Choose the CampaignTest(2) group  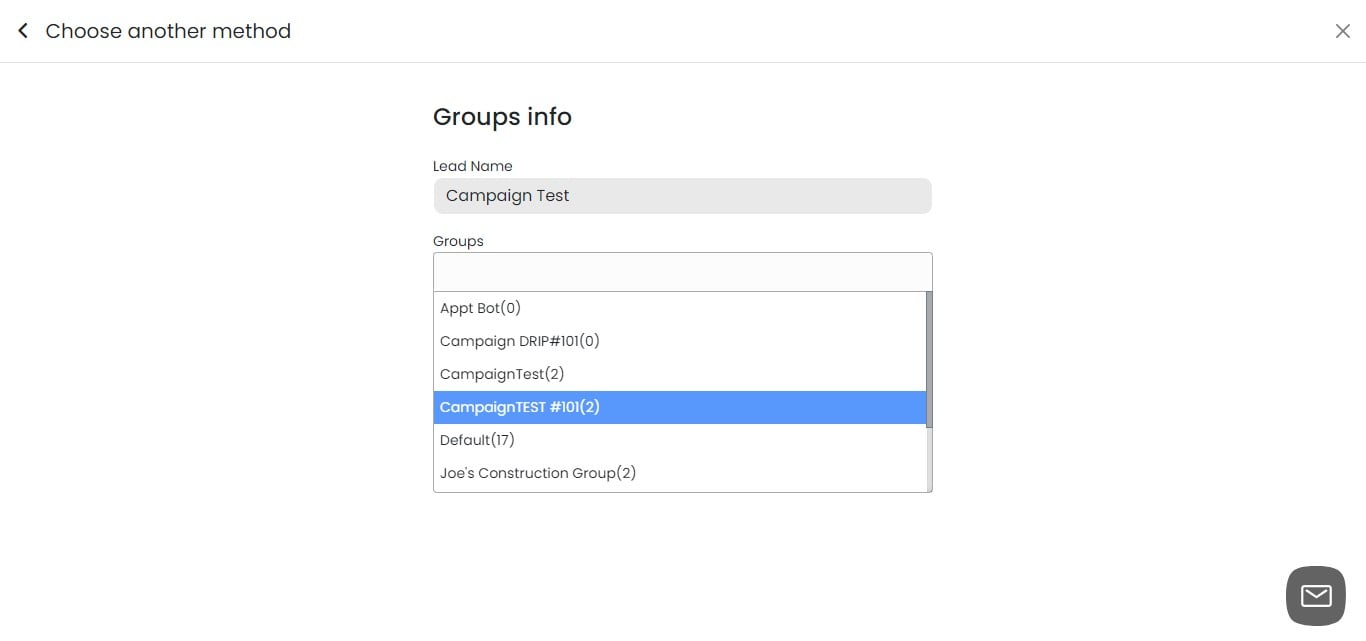pyautogui.click(x=502, y=373)
